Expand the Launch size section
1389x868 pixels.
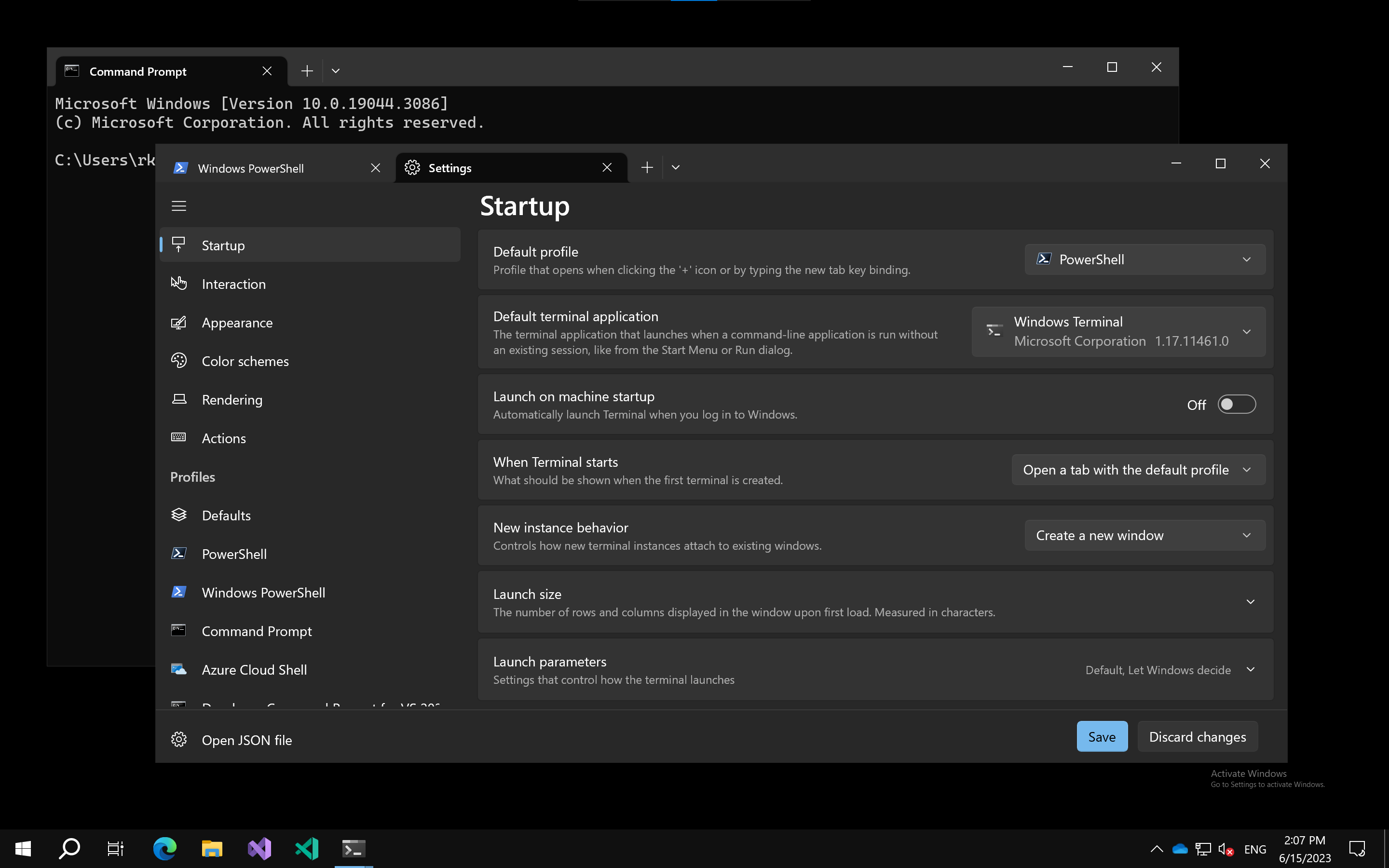[1250, 602]
